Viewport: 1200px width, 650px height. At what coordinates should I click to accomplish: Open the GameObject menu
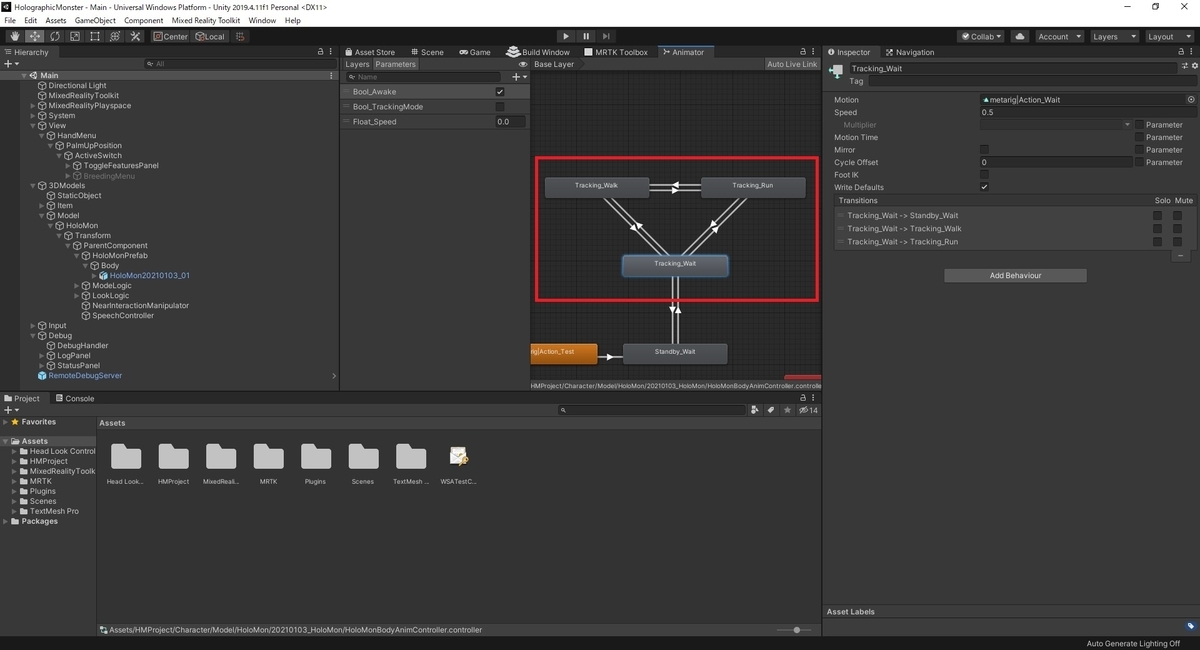point(95,20)
